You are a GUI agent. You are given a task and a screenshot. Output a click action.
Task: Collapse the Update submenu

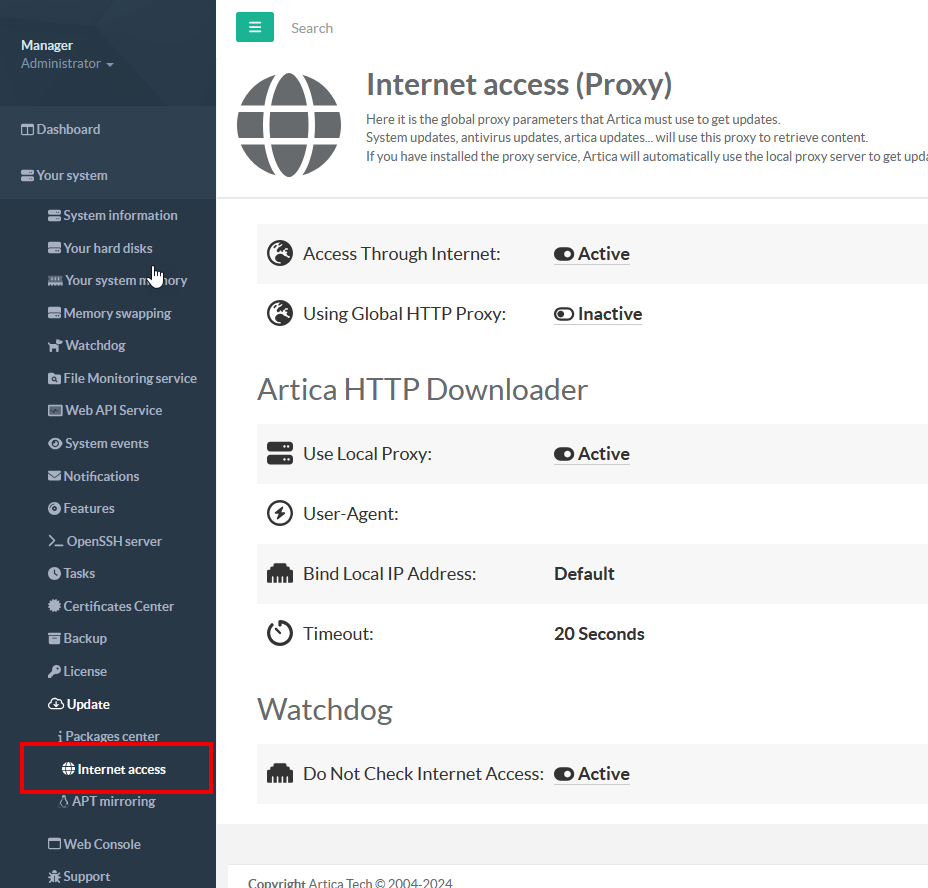(88, 705)
